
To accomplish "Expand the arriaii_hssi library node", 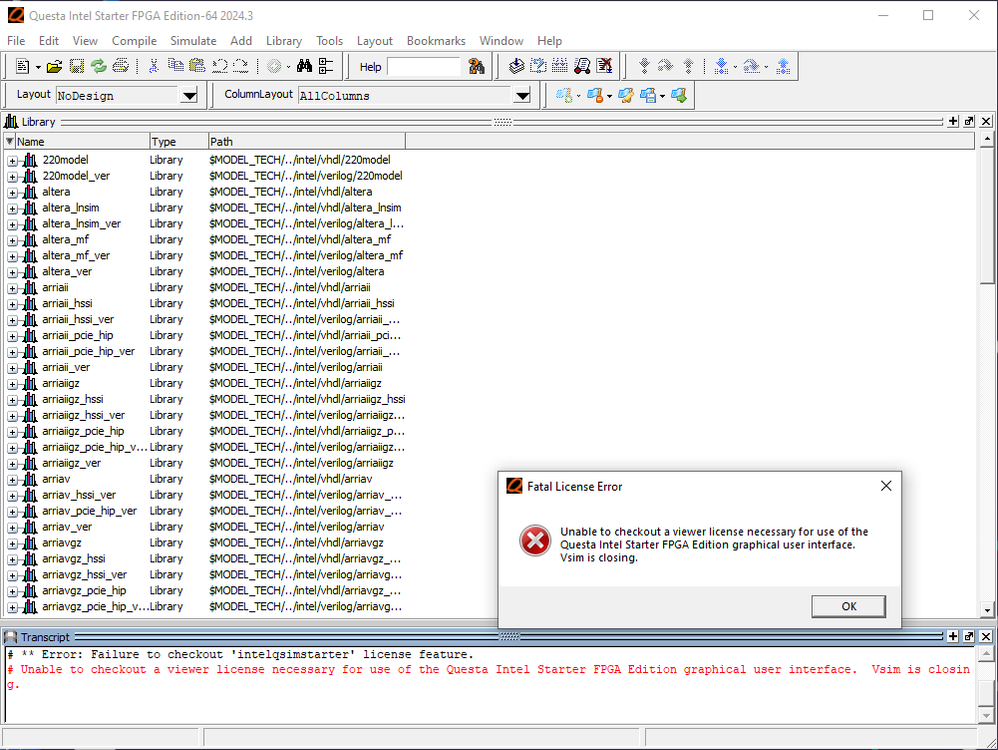I will point(12,304).
